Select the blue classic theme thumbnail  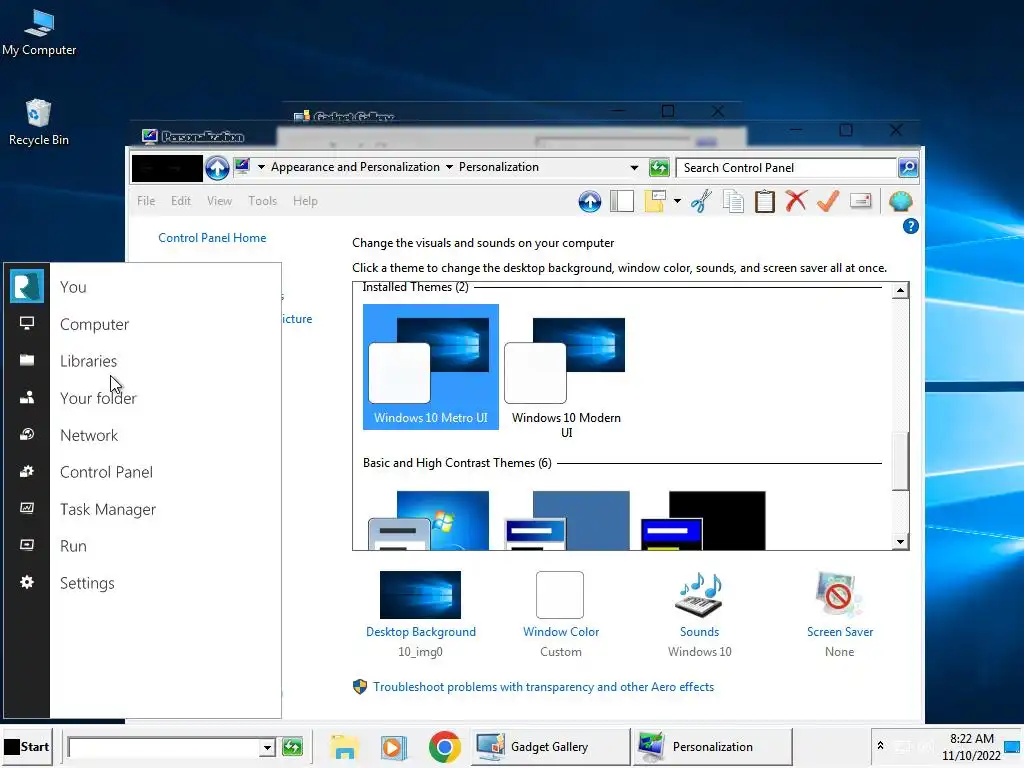pyautogui.click(x=567, y=520)
